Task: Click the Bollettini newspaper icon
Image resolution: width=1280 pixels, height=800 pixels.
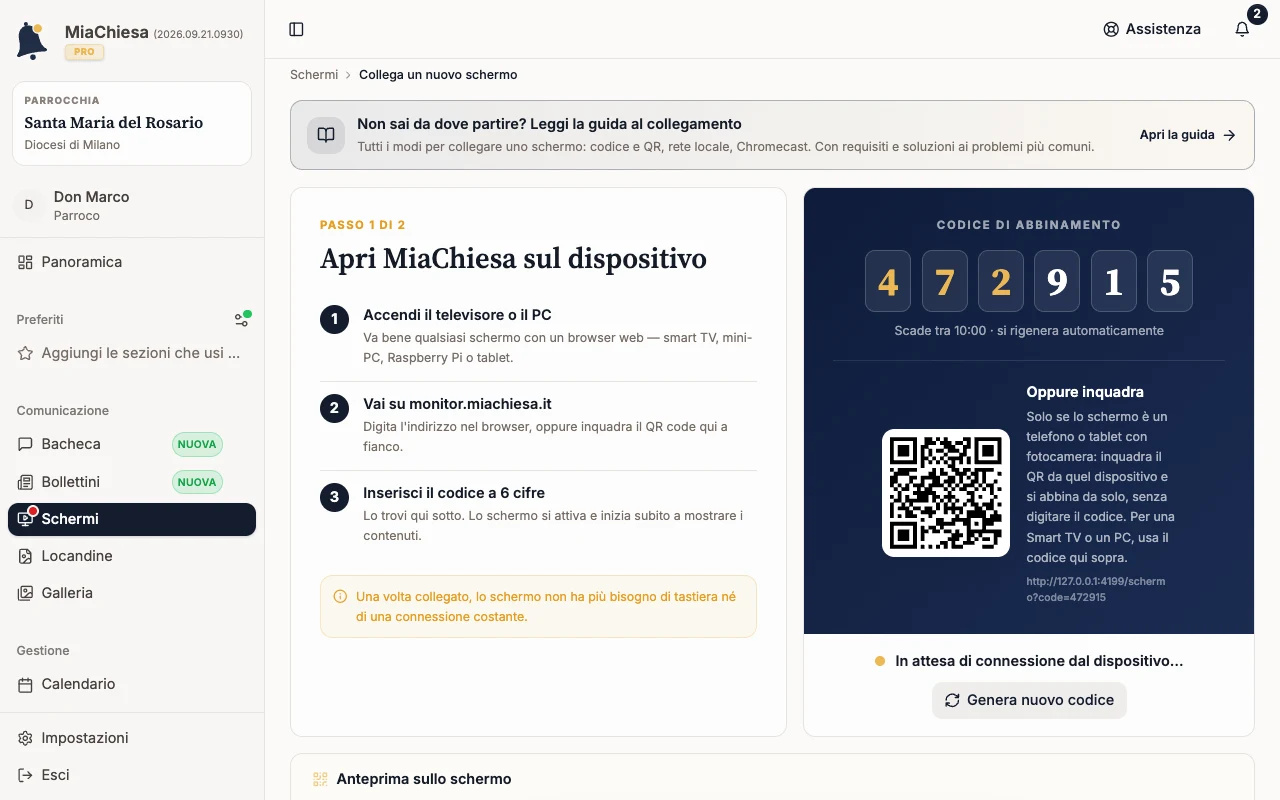Action: [26, 482]
